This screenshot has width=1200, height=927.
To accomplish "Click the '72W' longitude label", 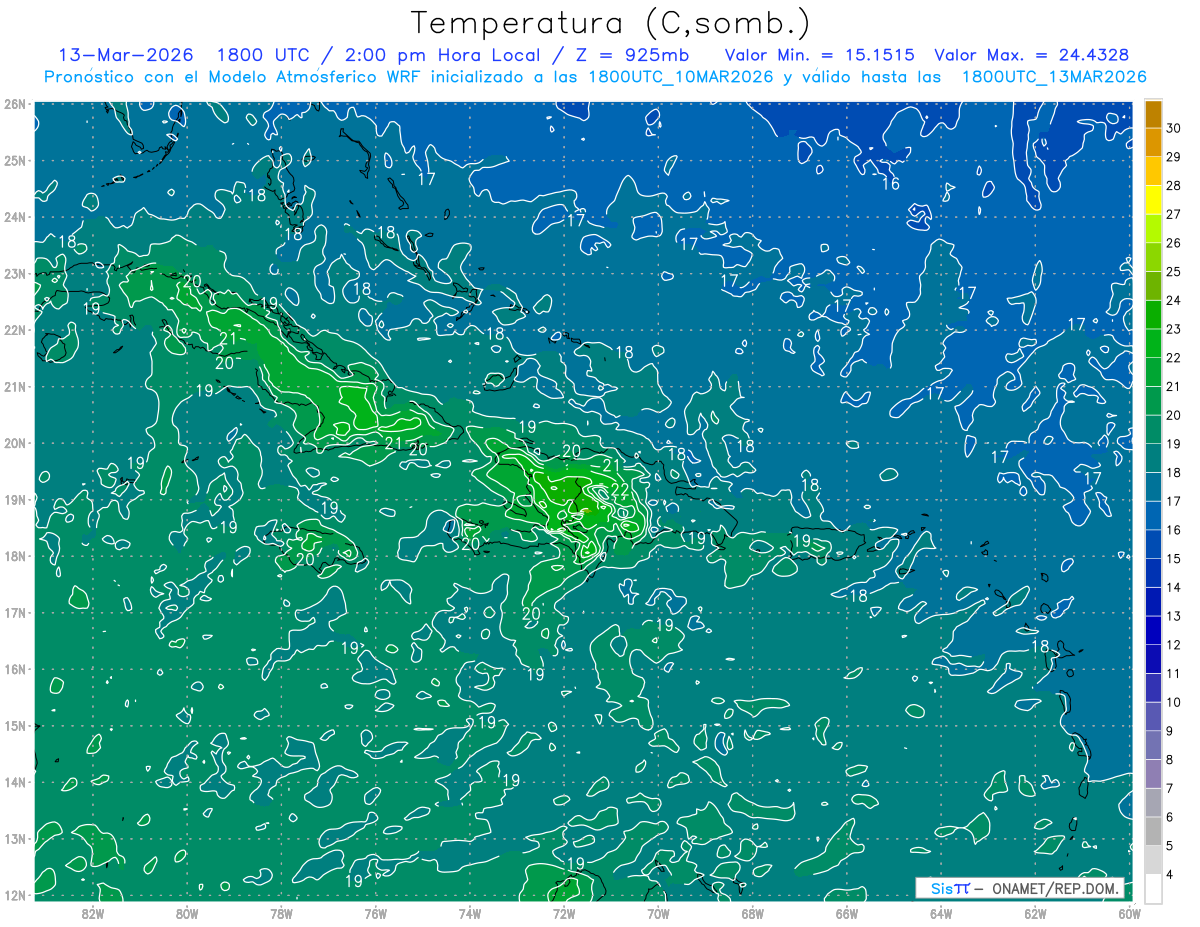I will tap(563, 913).
